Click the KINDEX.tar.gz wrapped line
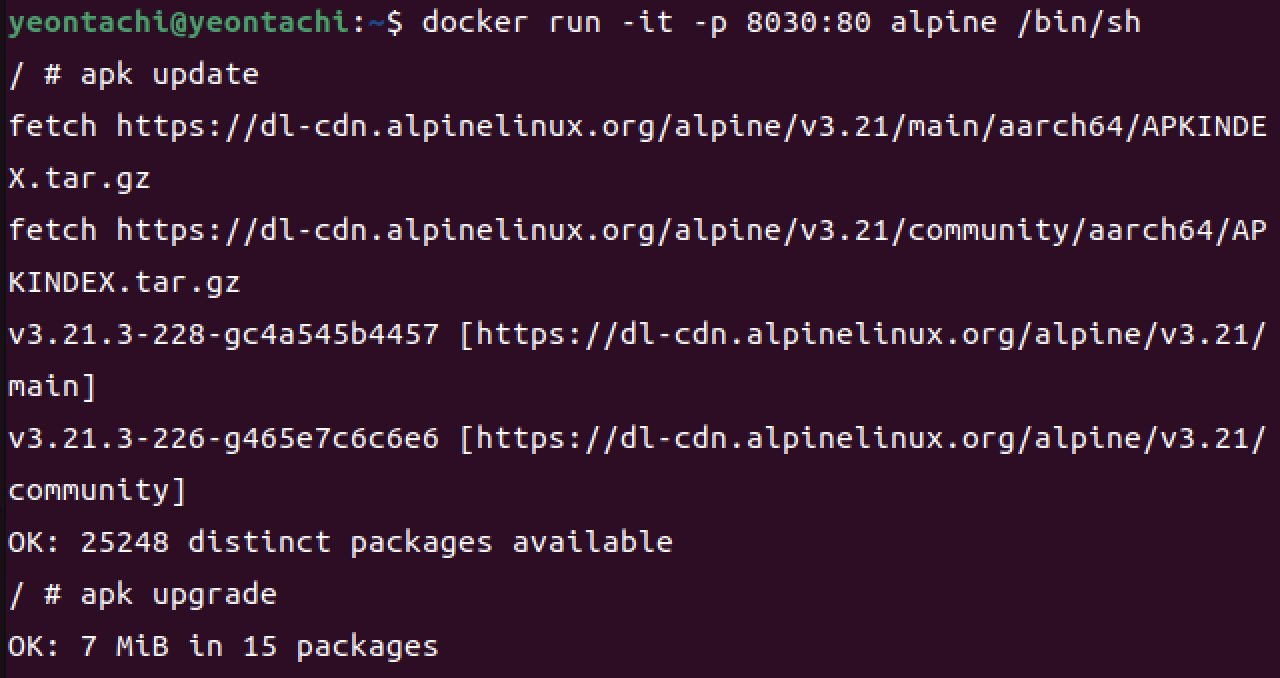The height and width of the screenshot is (678, 1280). (x=124, y=282)
